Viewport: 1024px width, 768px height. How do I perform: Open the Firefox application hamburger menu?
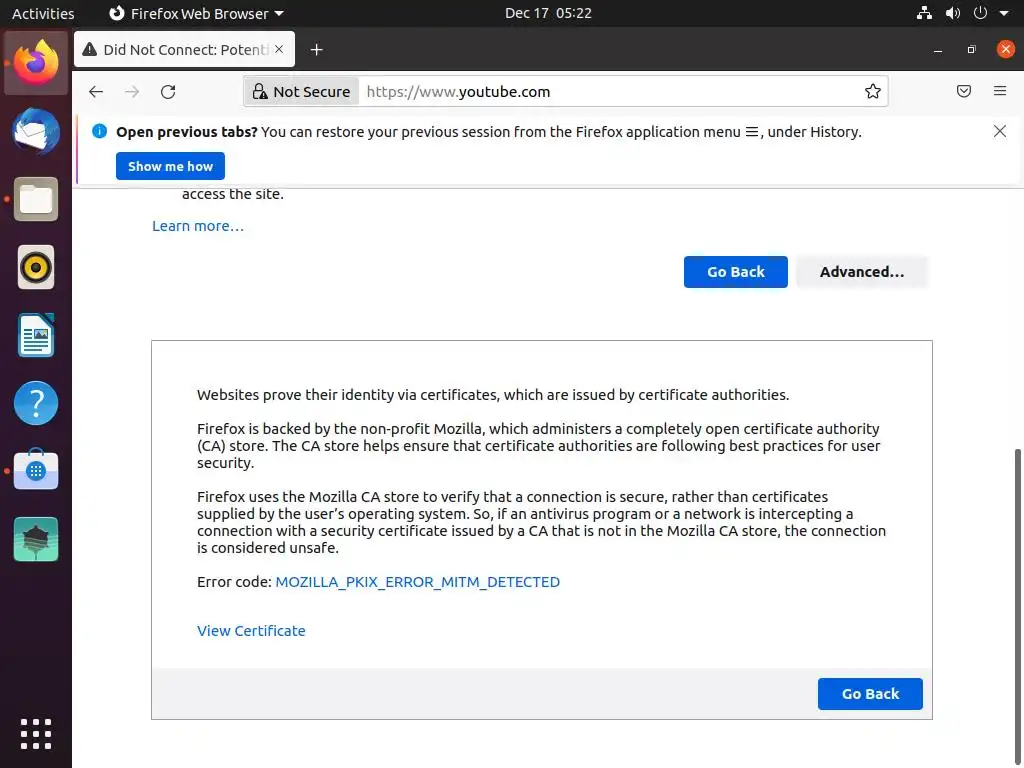(1000, 91)
